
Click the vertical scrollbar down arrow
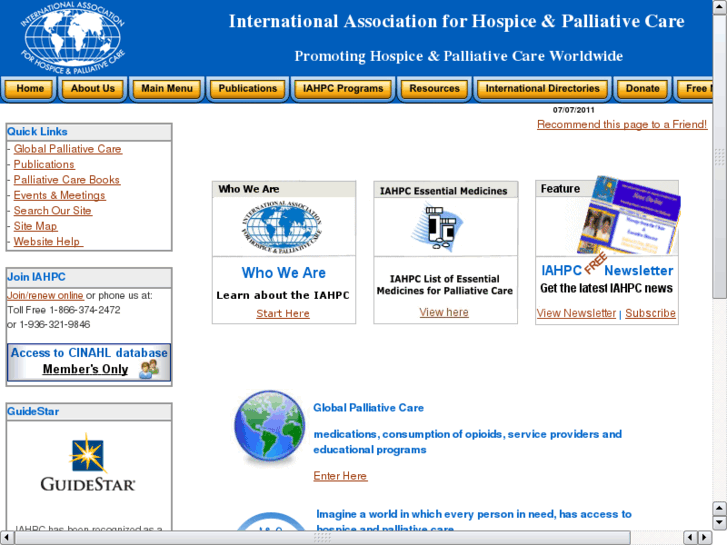click(x=719, y=523)
